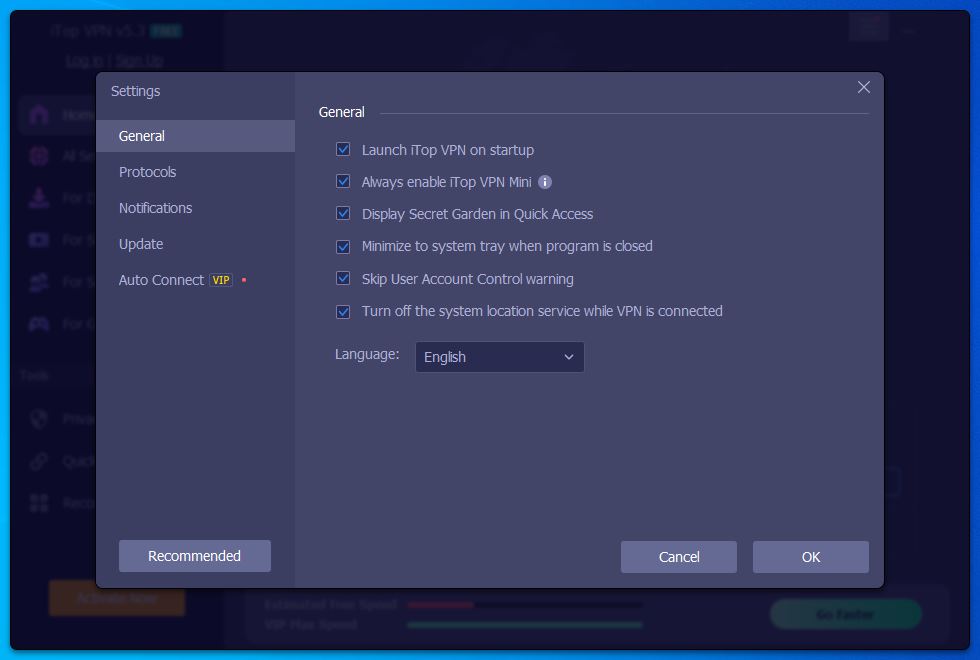Click the Go Faster button in main window
The width and height of the screenshot is (980, 660).
846,614
